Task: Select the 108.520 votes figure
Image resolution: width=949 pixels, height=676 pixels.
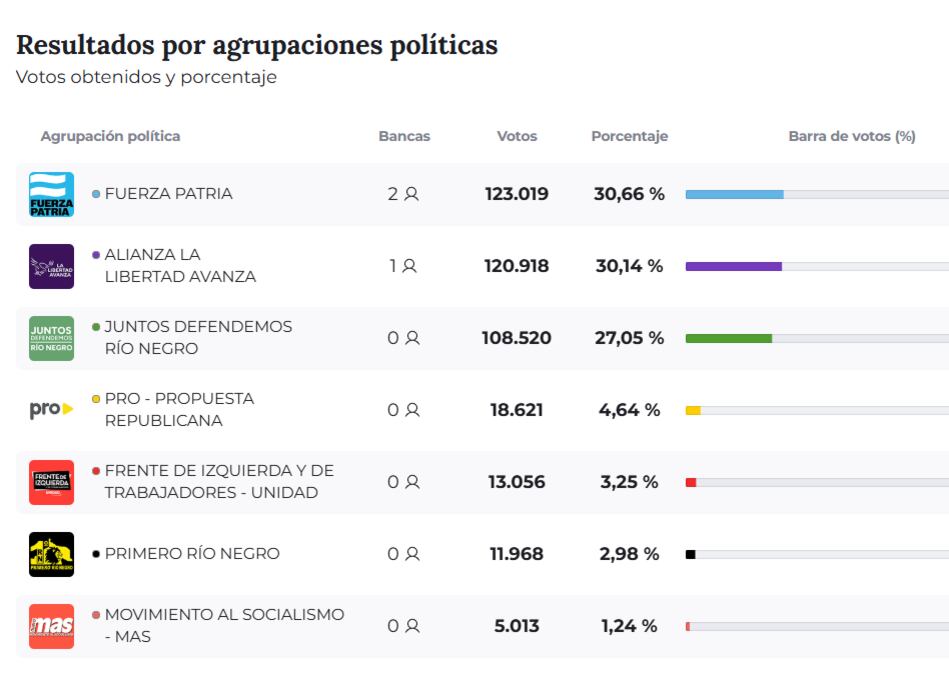Action: pos(516,338)
